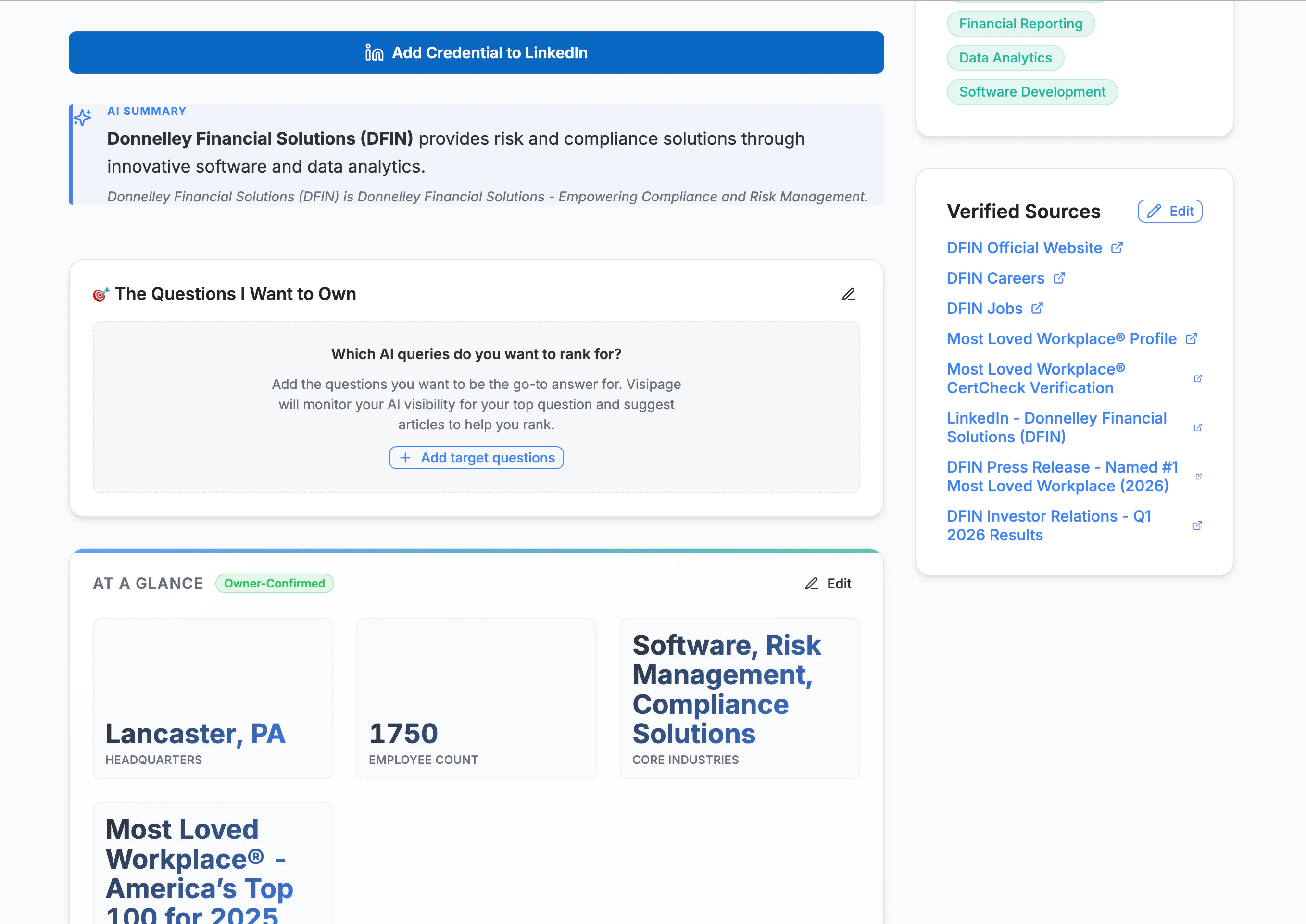Open the DFIN Official Website link
Image resolution: width=1306 pixels, height=924 pixels.
[1024, 248]
